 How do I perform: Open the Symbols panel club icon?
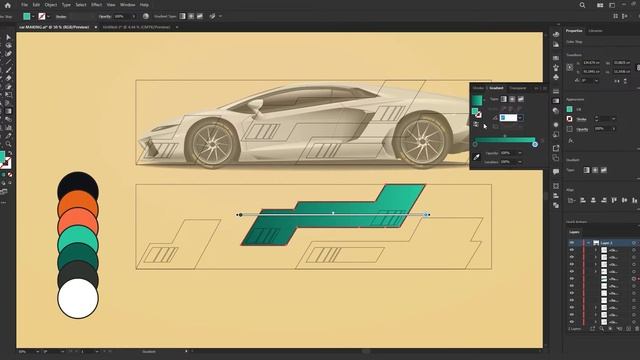coord(556,77)
